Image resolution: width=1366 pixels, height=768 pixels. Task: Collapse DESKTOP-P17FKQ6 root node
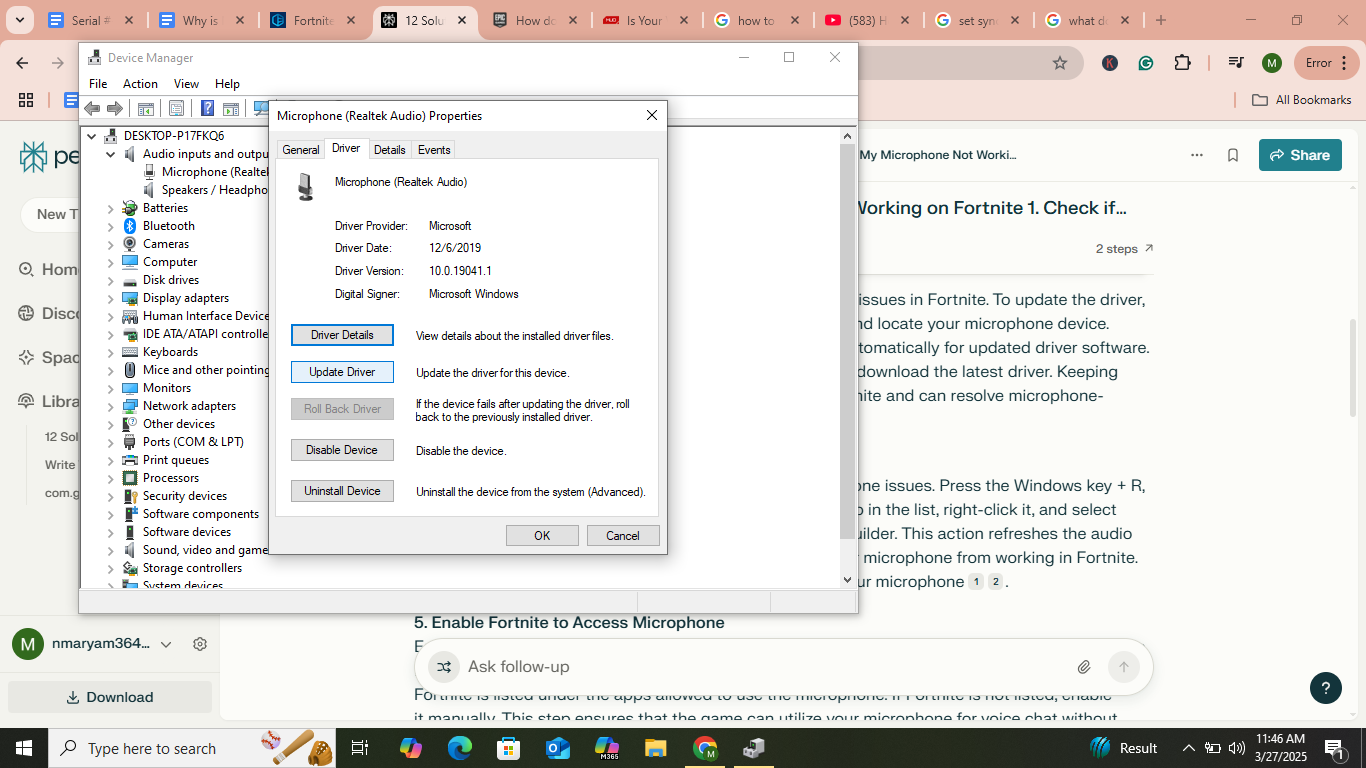pyautogui.click(x=92, y=136)
